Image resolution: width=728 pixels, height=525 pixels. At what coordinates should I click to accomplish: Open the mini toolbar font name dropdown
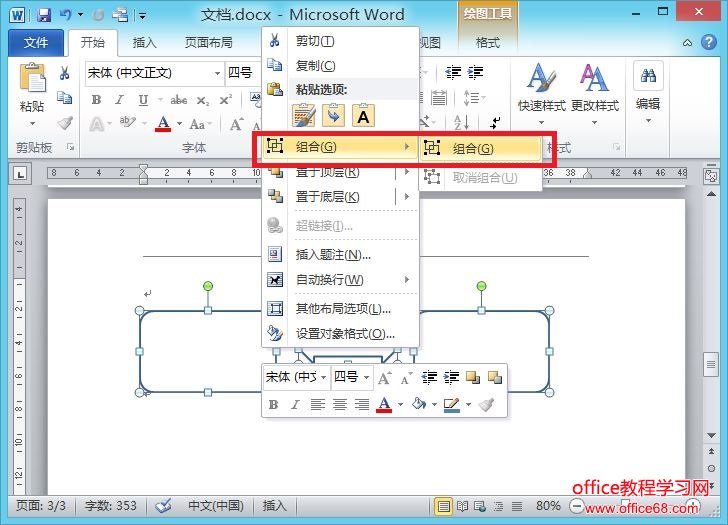pos(324,377)
